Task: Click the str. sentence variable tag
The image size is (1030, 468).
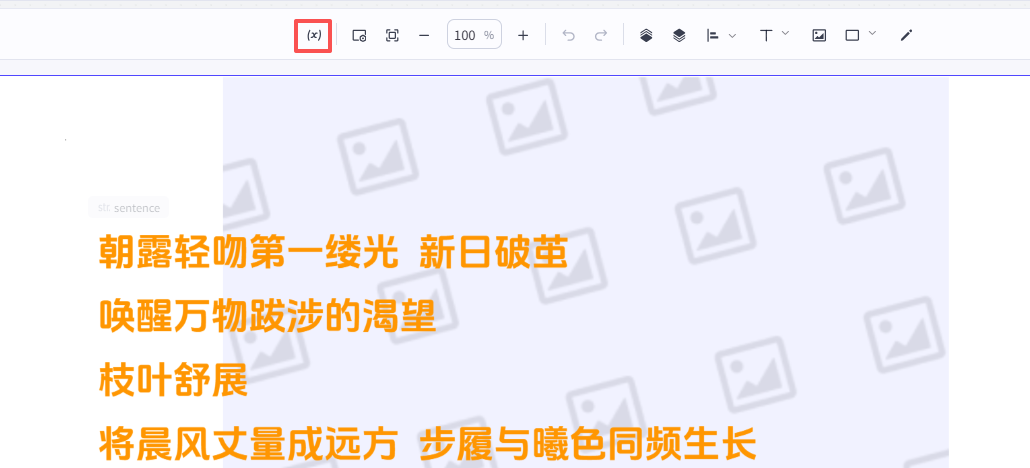Action: click(x=129, y=208)
